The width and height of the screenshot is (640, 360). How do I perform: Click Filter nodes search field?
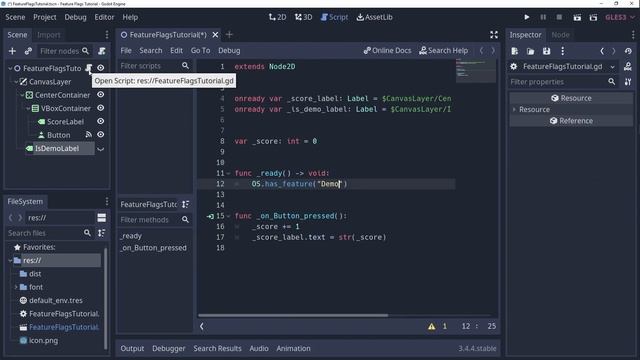[64, 51]
